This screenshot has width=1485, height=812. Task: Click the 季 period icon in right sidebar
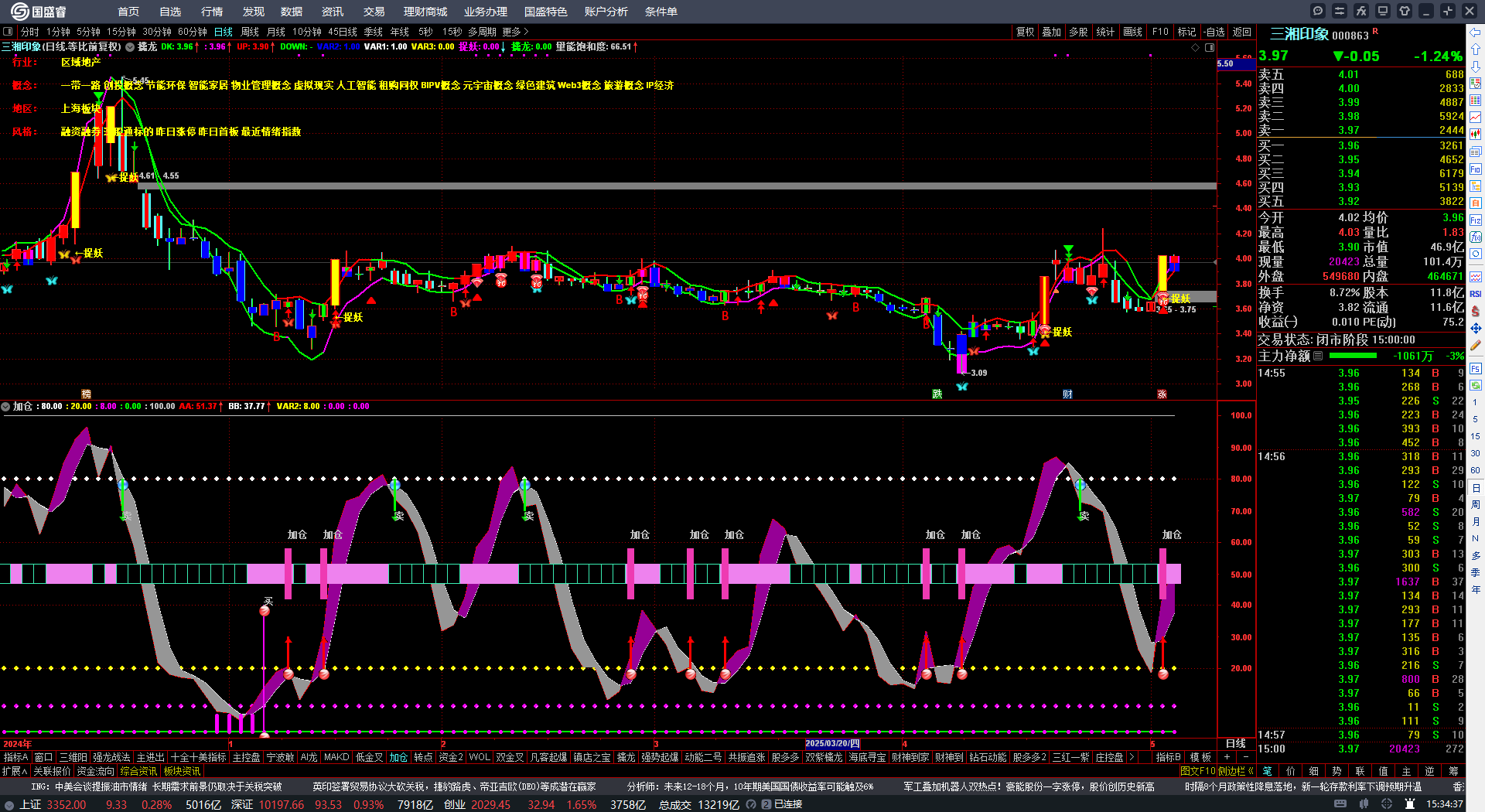pos(1476,572)
